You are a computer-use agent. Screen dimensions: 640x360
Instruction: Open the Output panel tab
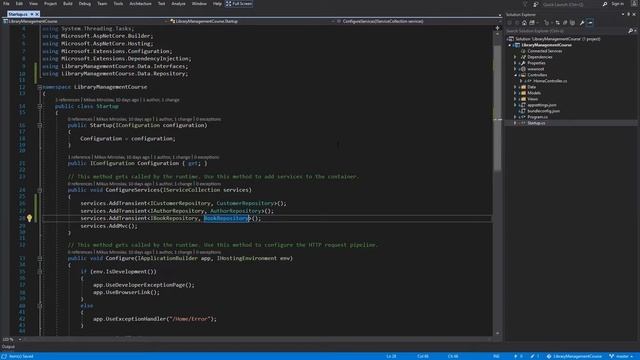tap(8, 347)
